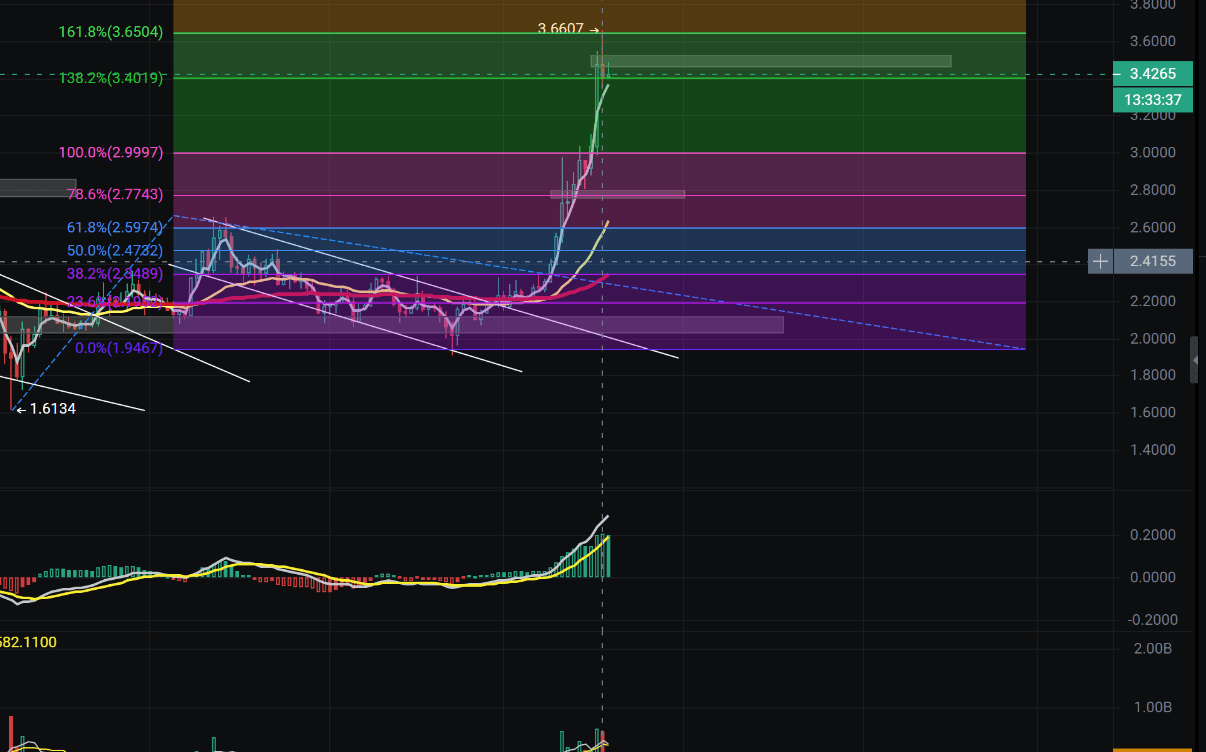Expand the side panel with the left-arrow handle
This screenshot has height=752, width=1206.
(1196, 360)
